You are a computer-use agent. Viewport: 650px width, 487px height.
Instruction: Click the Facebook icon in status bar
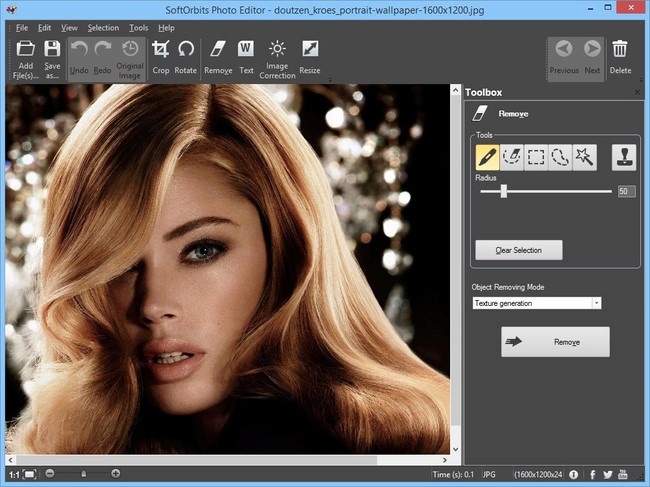click(x=592, y=473)
